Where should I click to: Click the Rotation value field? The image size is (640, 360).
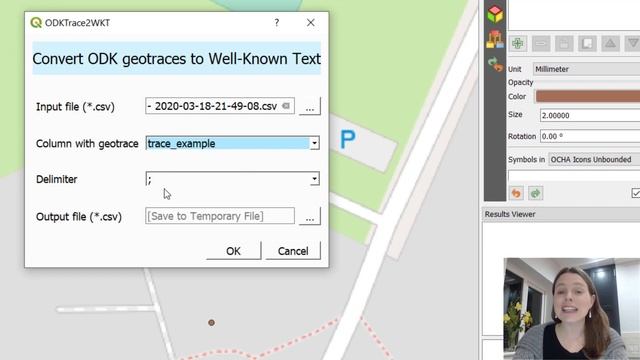tap(590, 136)
